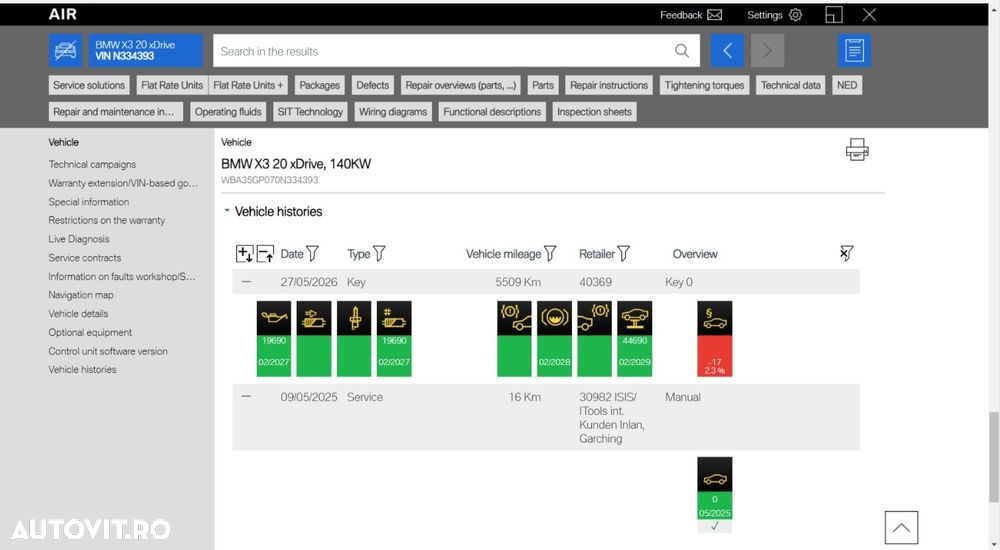Screen dimensions: 1000x550
Task: Open Live Diagnosis in sidebar
Action: [x=79, y=239]
